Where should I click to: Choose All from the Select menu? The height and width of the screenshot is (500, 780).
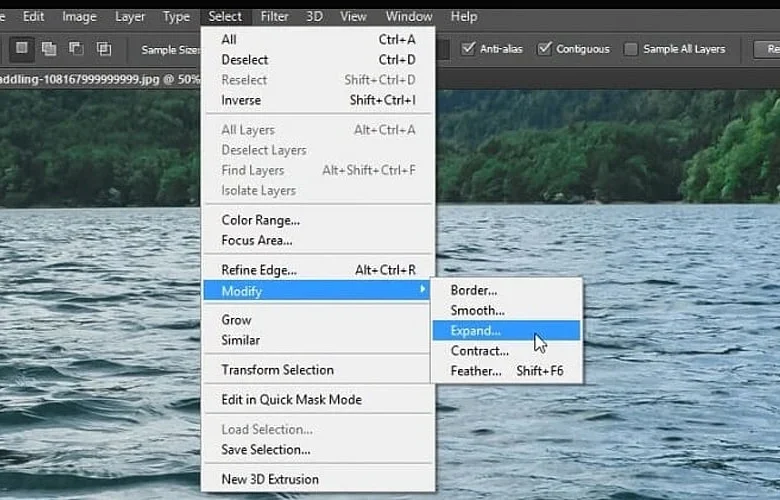coord(318,39)
